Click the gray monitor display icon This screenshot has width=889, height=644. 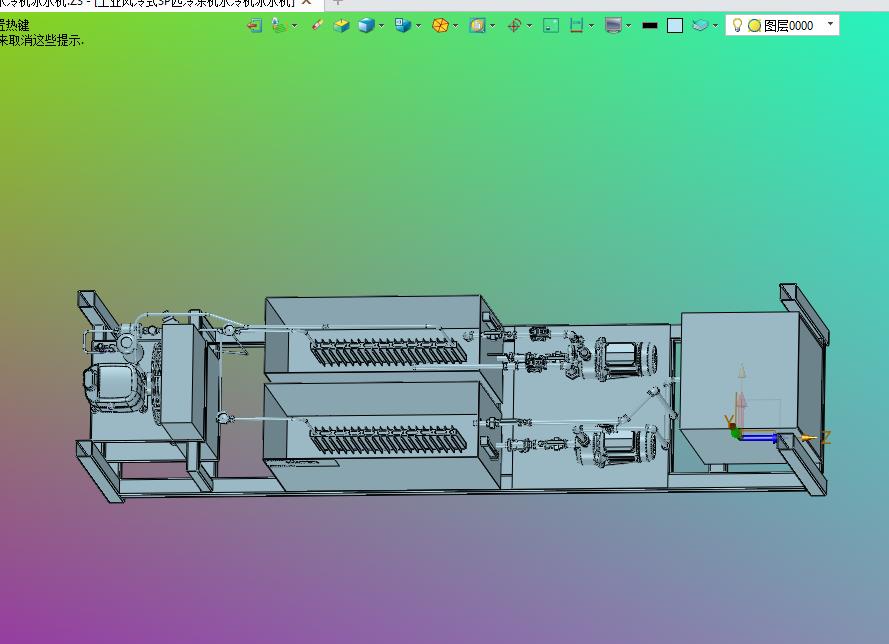pos(613,26)
